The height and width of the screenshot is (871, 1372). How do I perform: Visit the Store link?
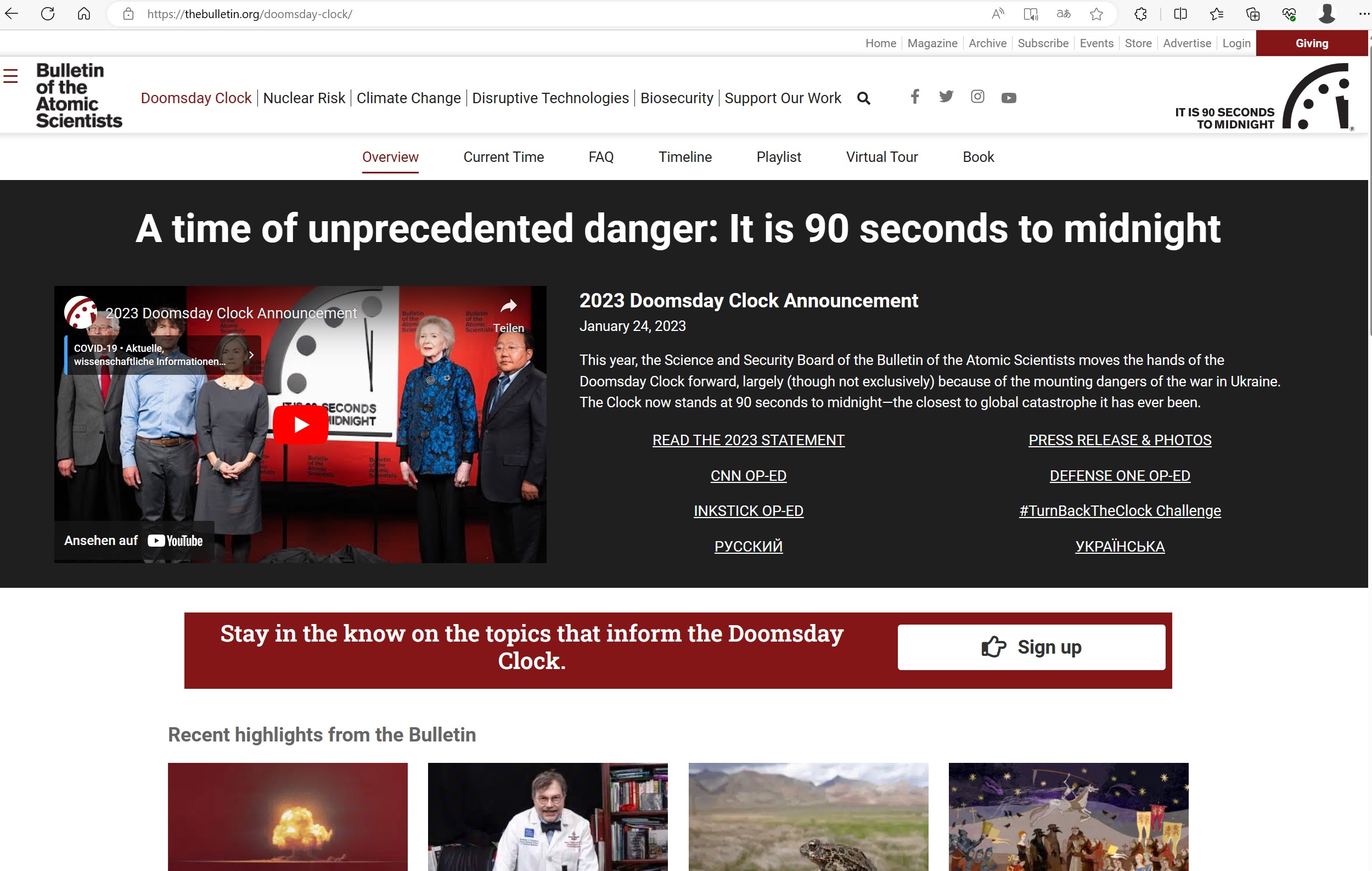1138,43
